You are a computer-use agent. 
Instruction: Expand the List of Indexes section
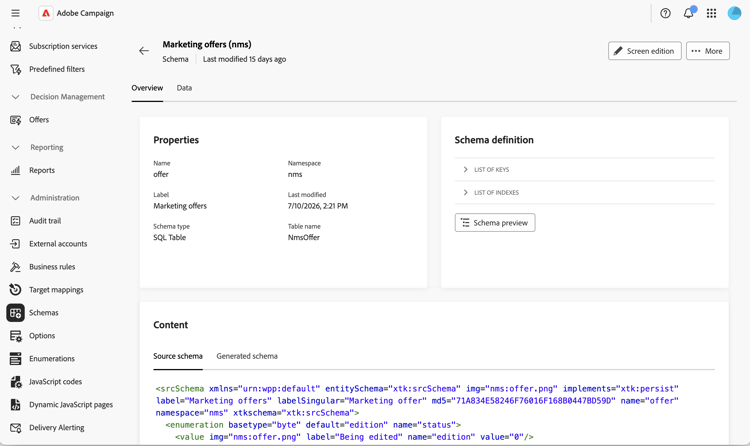click(585, 193)
